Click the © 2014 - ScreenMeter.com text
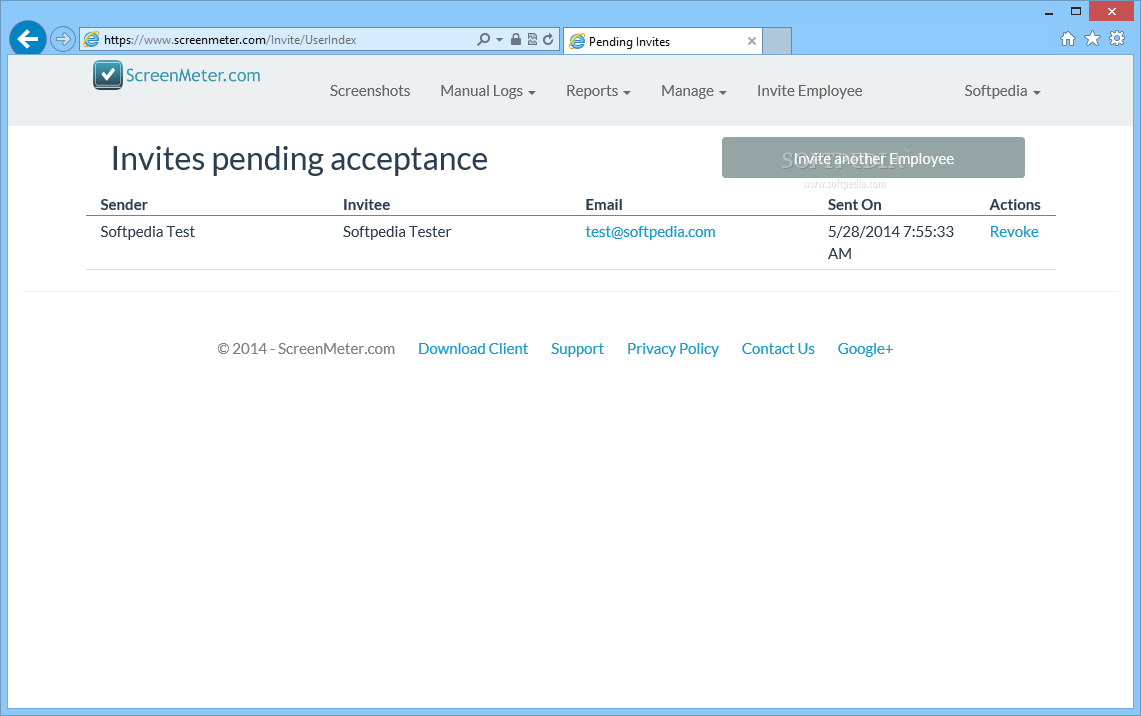 [306, 349]
